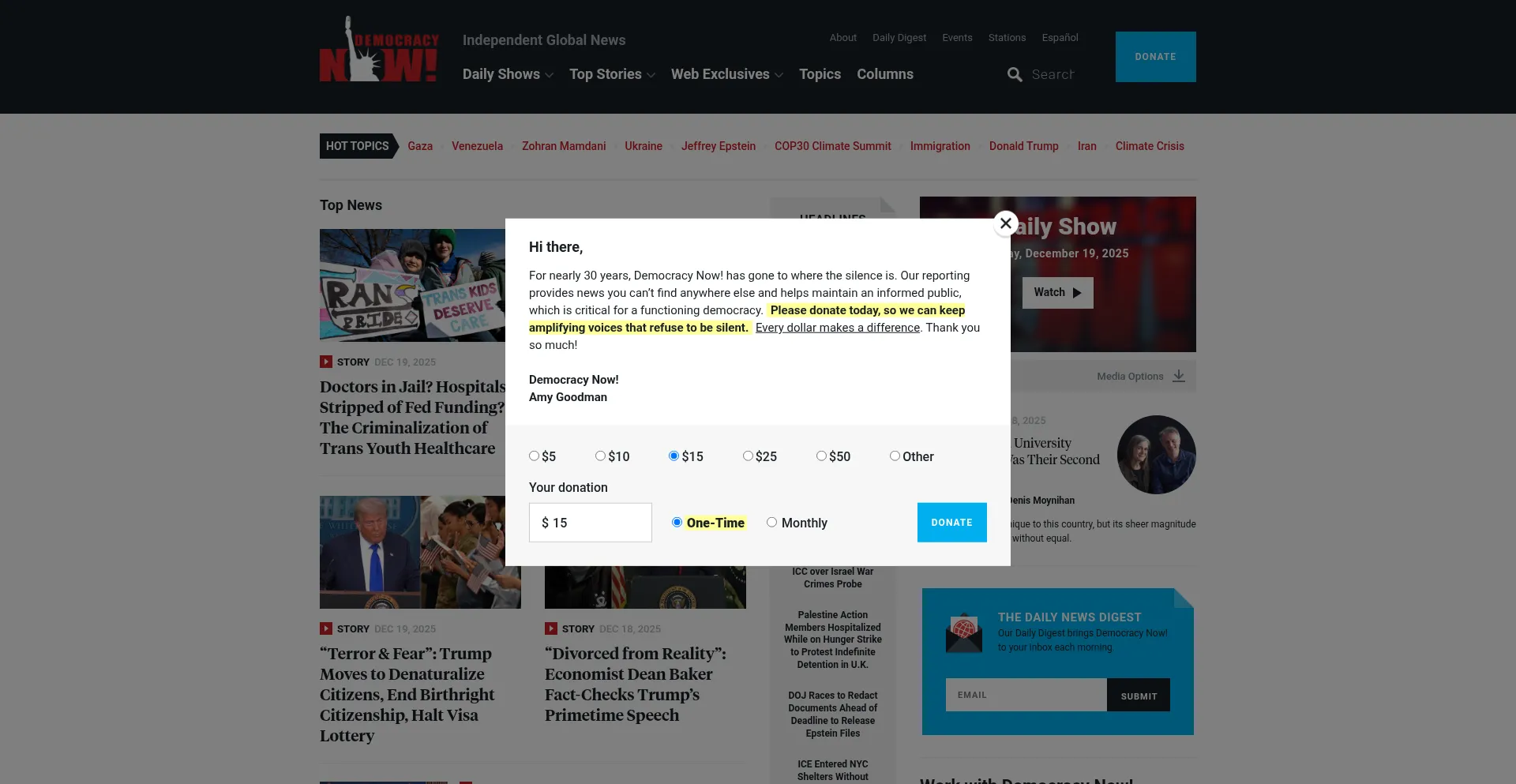Click the blue DONATE button in the header
Screen dimensions: 1516x784
[1155, 56]
